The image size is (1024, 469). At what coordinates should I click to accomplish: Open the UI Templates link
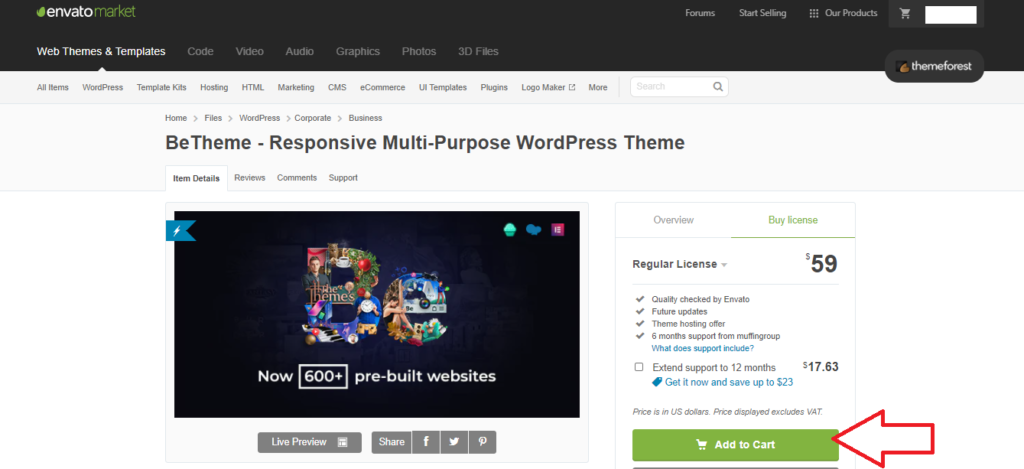tap(443, 87)
